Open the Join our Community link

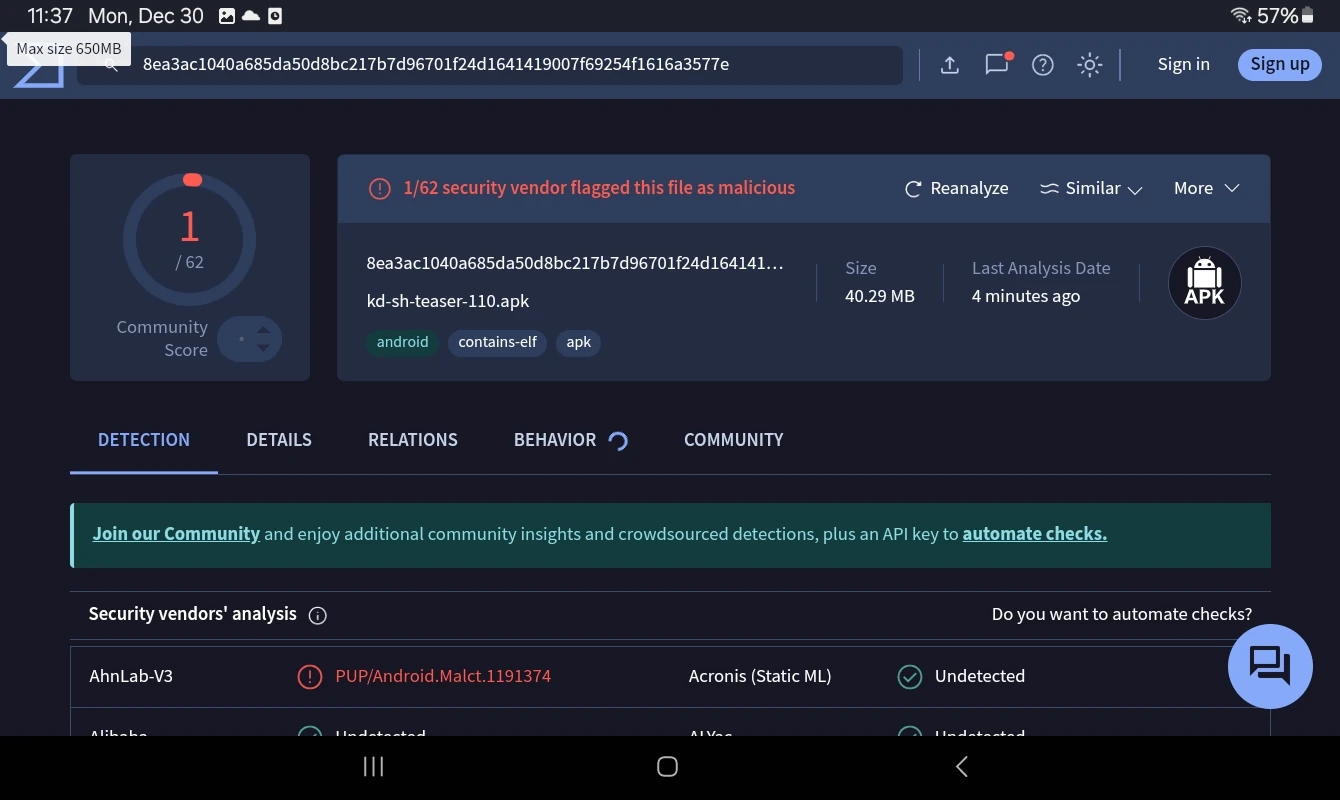click(176, 533)
